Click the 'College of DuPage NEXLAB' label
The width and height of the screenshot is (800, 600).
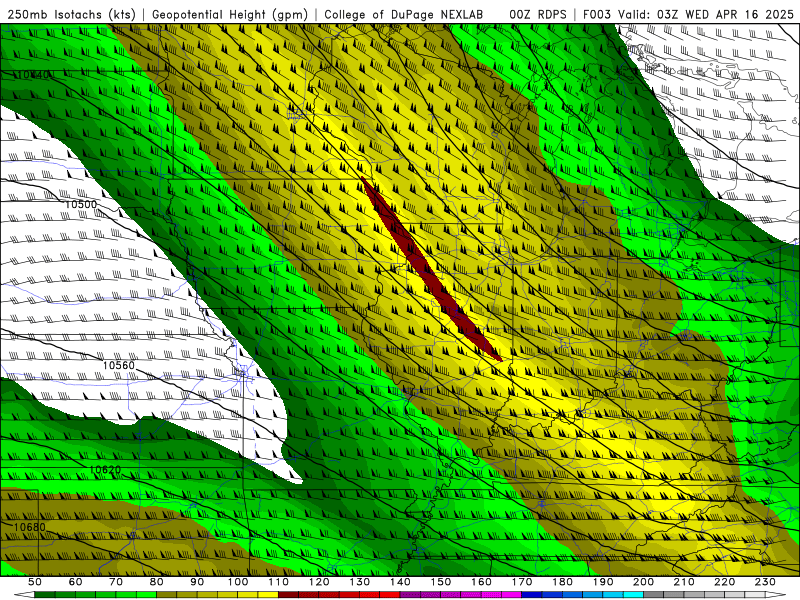(404, 15)
